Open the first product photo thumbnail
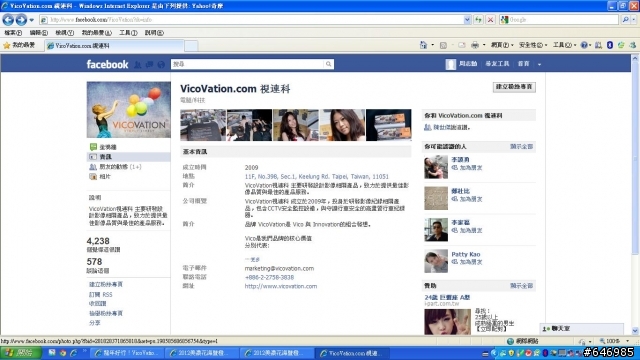The height and width of the screenshot is (360, 640). (203, 125)
